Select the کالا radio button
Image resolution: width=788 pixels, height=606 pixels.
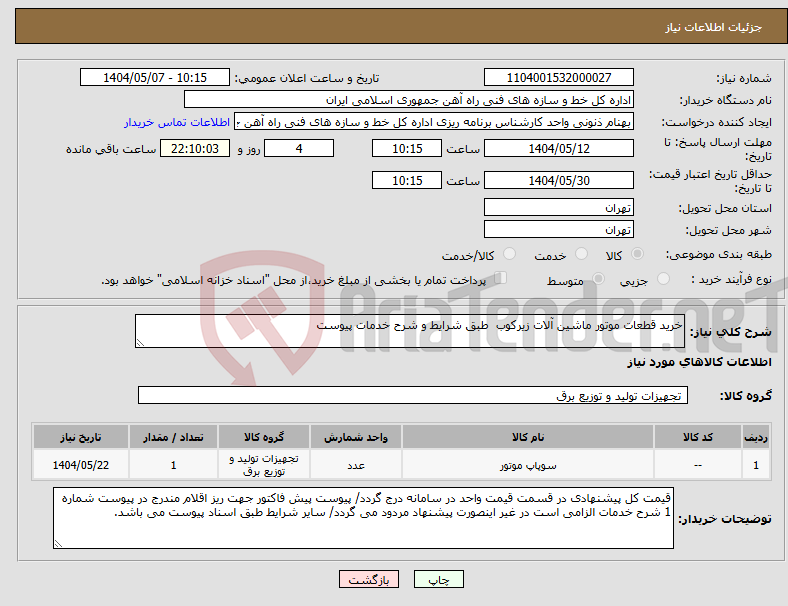[x=637, y=254]
